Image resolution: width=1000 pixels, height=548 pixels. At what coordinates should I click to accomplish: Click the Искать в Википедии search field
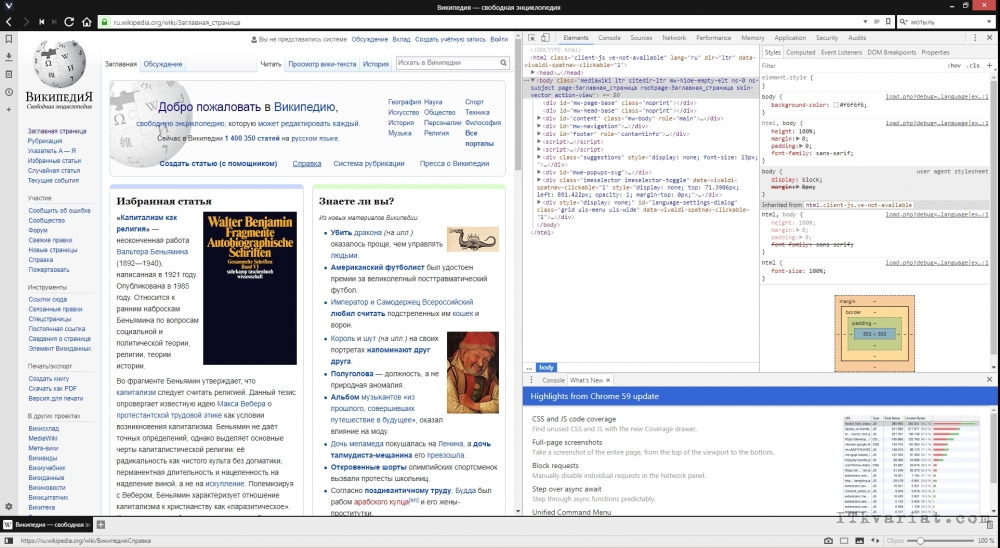(x=447, y=63)
